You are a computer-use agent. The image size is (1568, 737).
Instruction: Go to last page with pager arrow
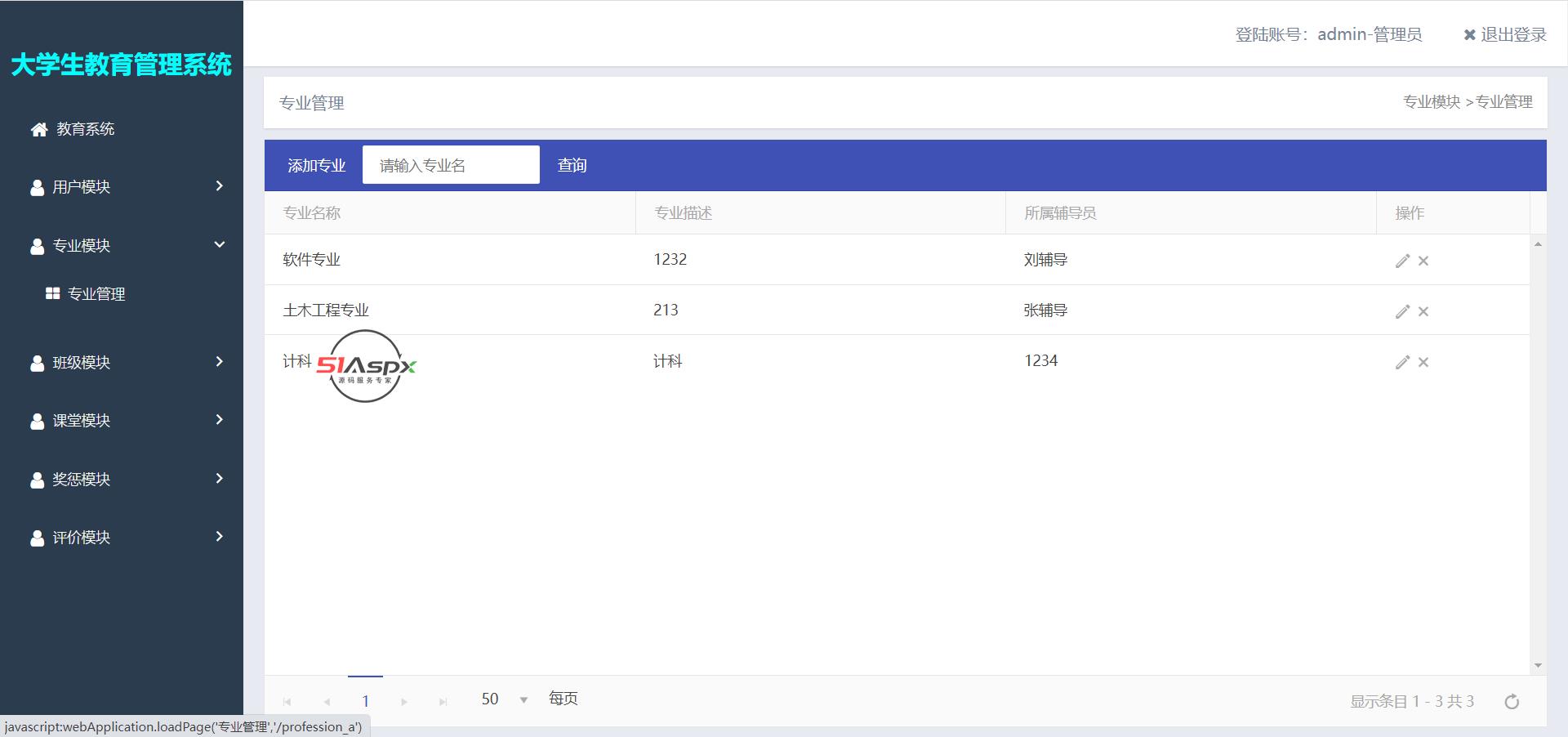pos(443,701)
